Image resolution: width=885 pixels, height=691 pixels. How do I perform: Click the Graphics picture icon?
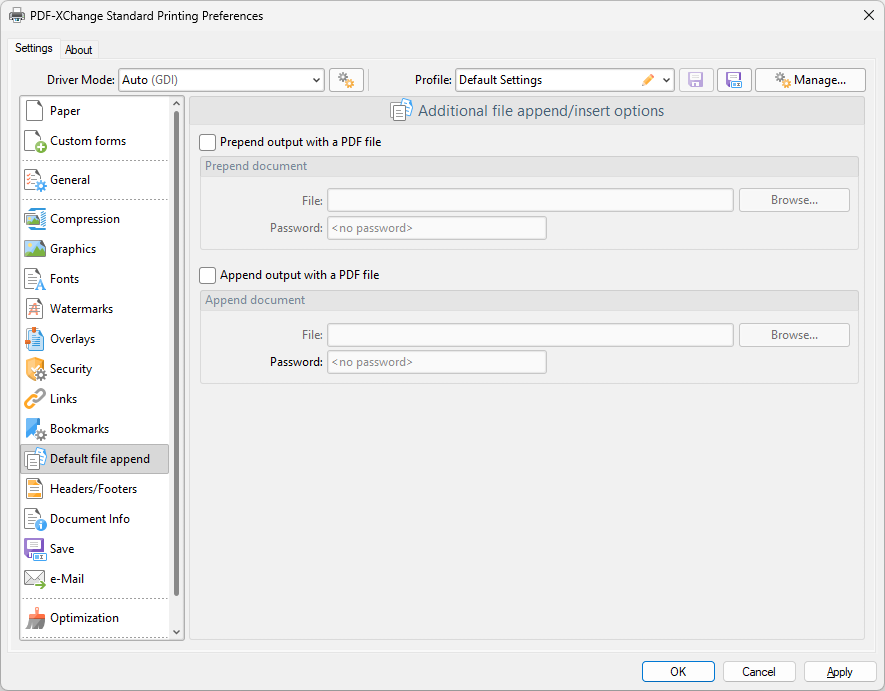click(x=35, y=249)
